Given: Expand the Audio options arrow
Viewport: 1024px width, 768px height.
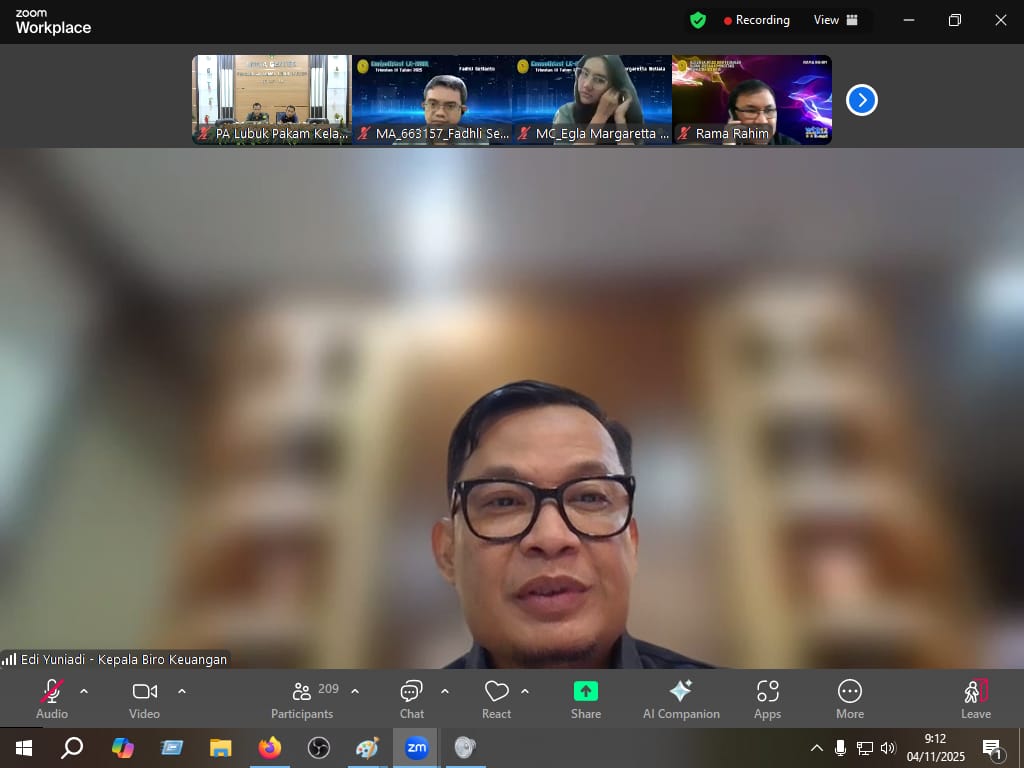Looking at the screenshot, I should pos(84,691).
